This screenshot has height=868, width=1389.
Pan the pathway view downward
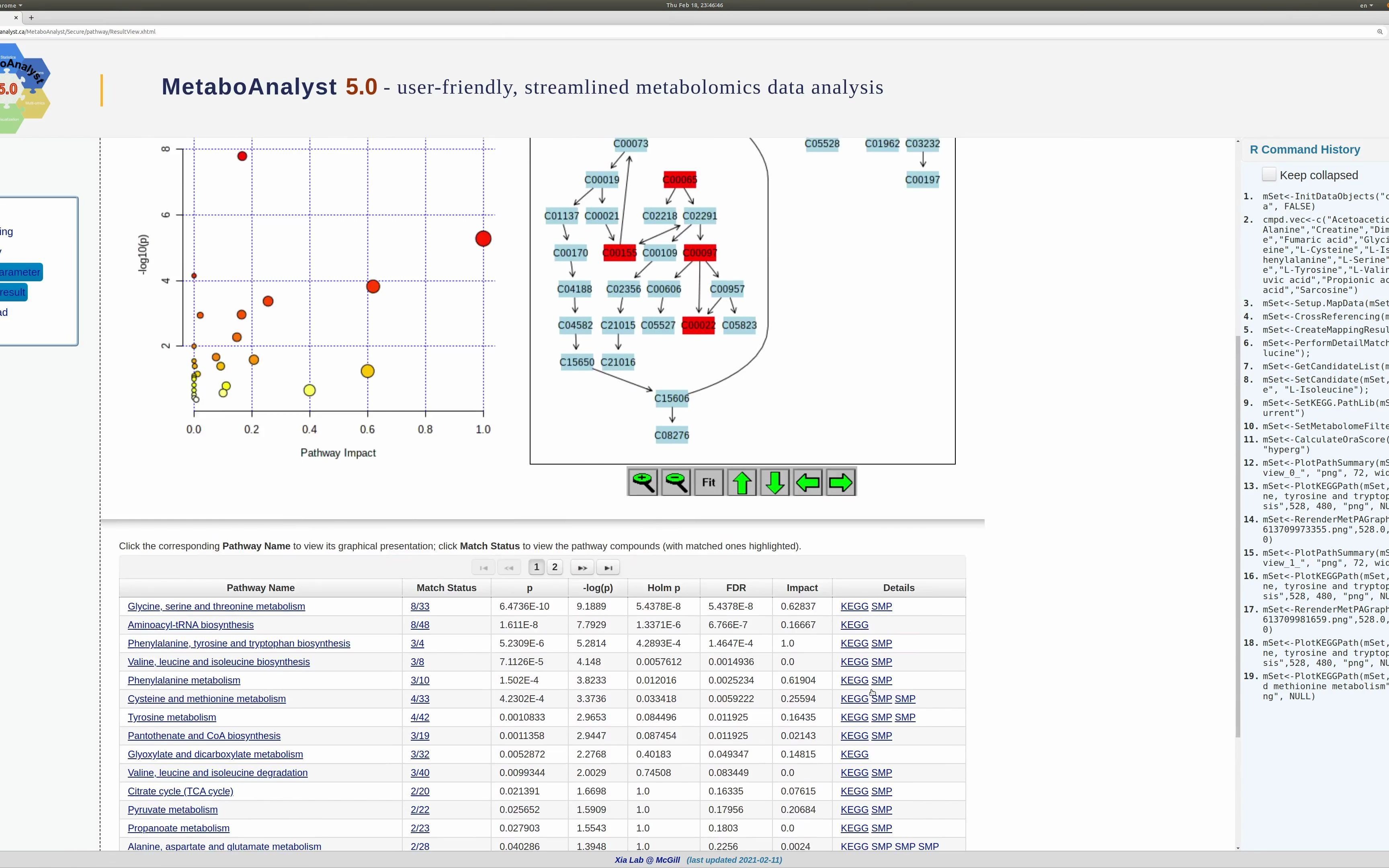point(774,482)
